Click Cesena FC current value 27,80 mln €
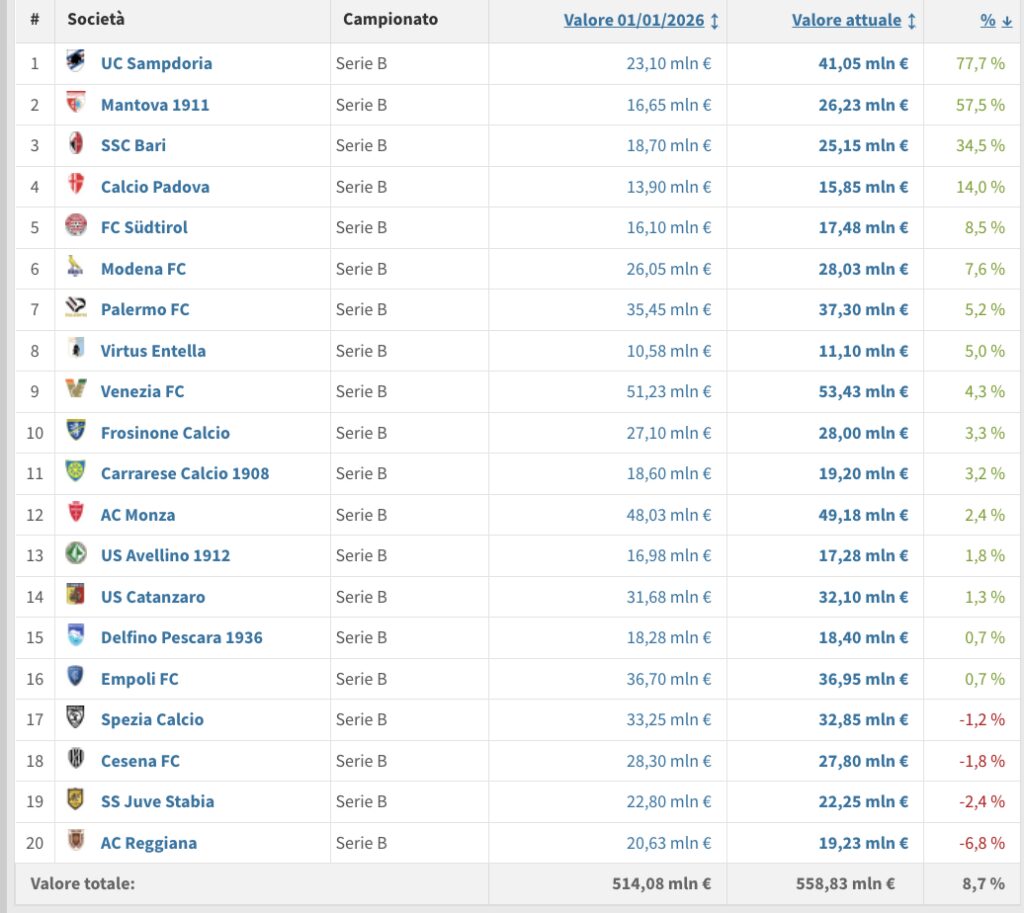The image size is (1024, 913). point(863,761)
